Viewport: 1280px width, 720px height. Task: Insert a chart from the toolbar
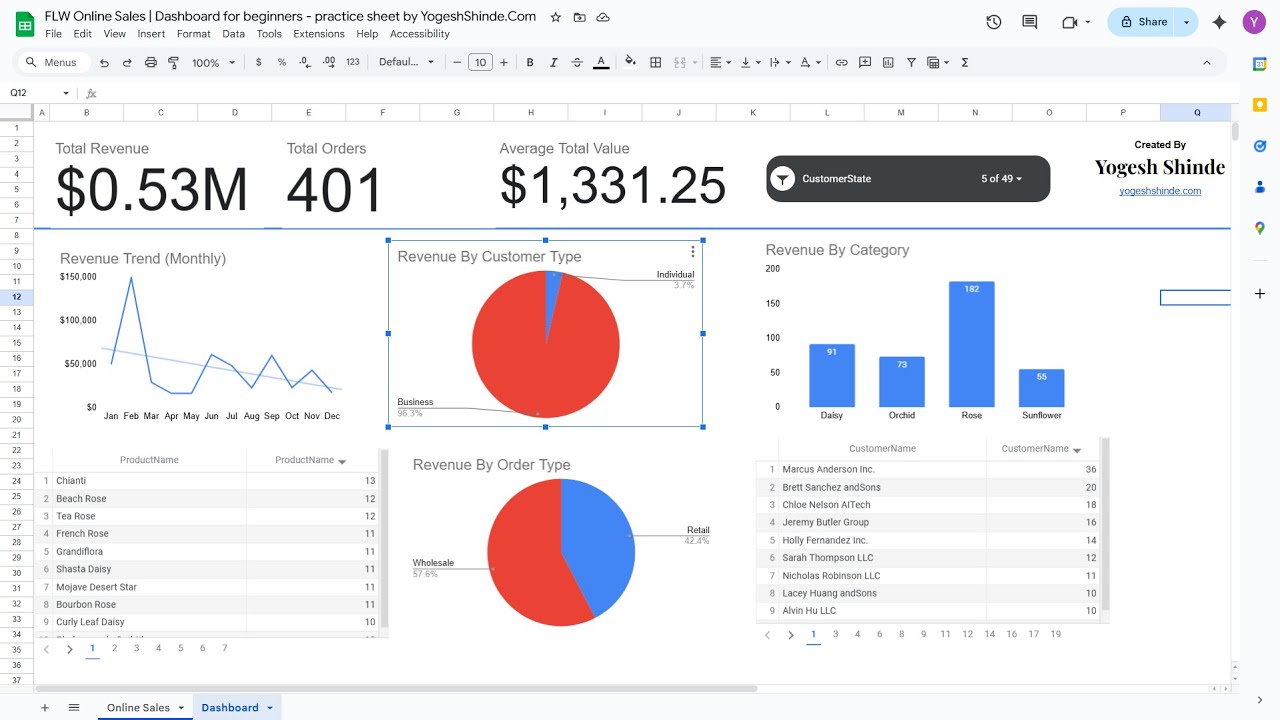[888, 62]
